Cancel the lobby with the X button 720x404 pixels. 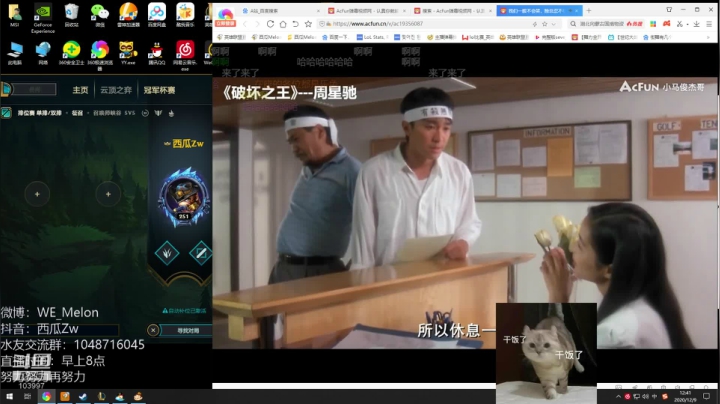tap(153, 330)
